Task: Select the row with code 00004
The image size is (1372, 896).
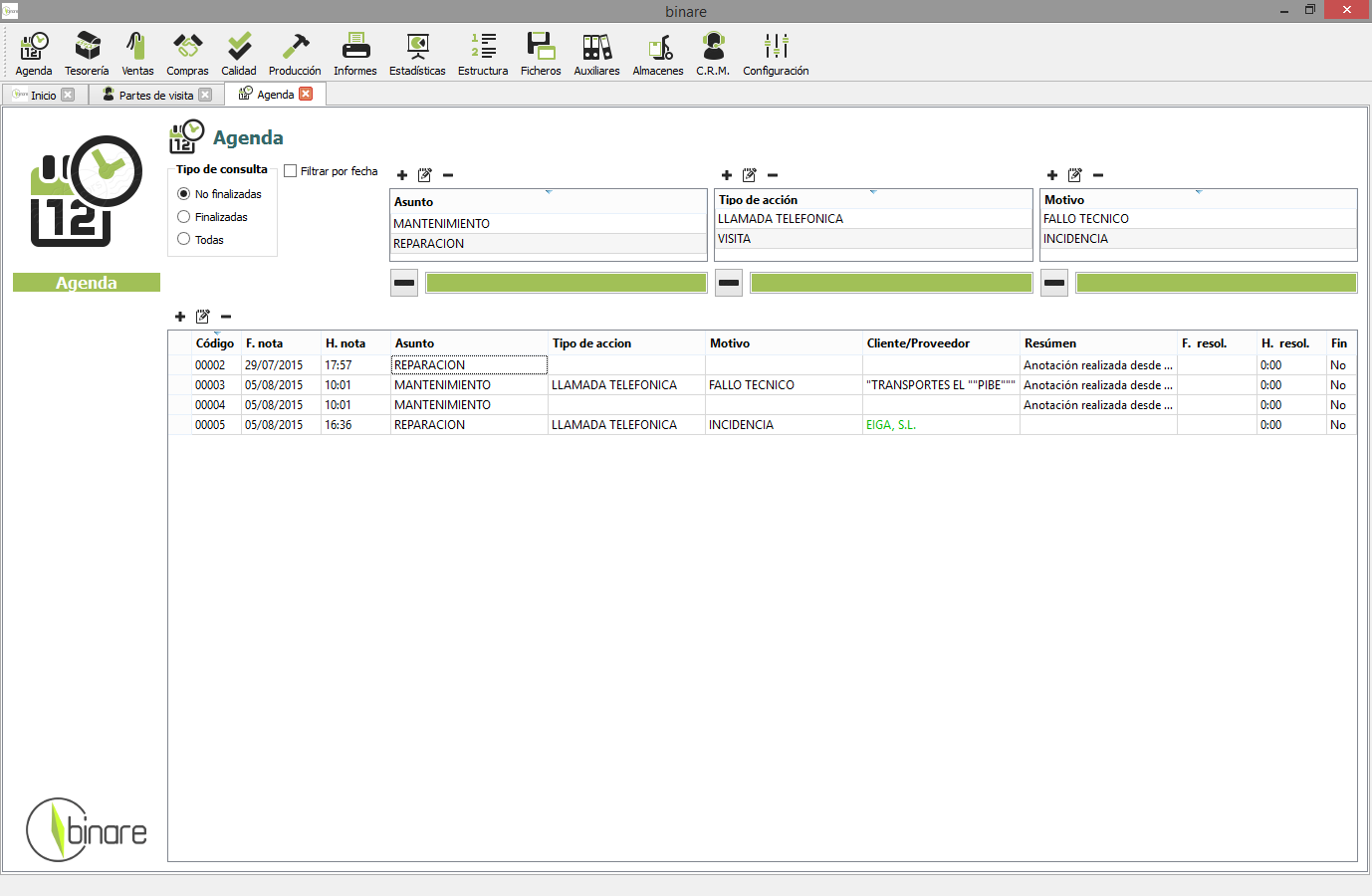Action: 762,405
